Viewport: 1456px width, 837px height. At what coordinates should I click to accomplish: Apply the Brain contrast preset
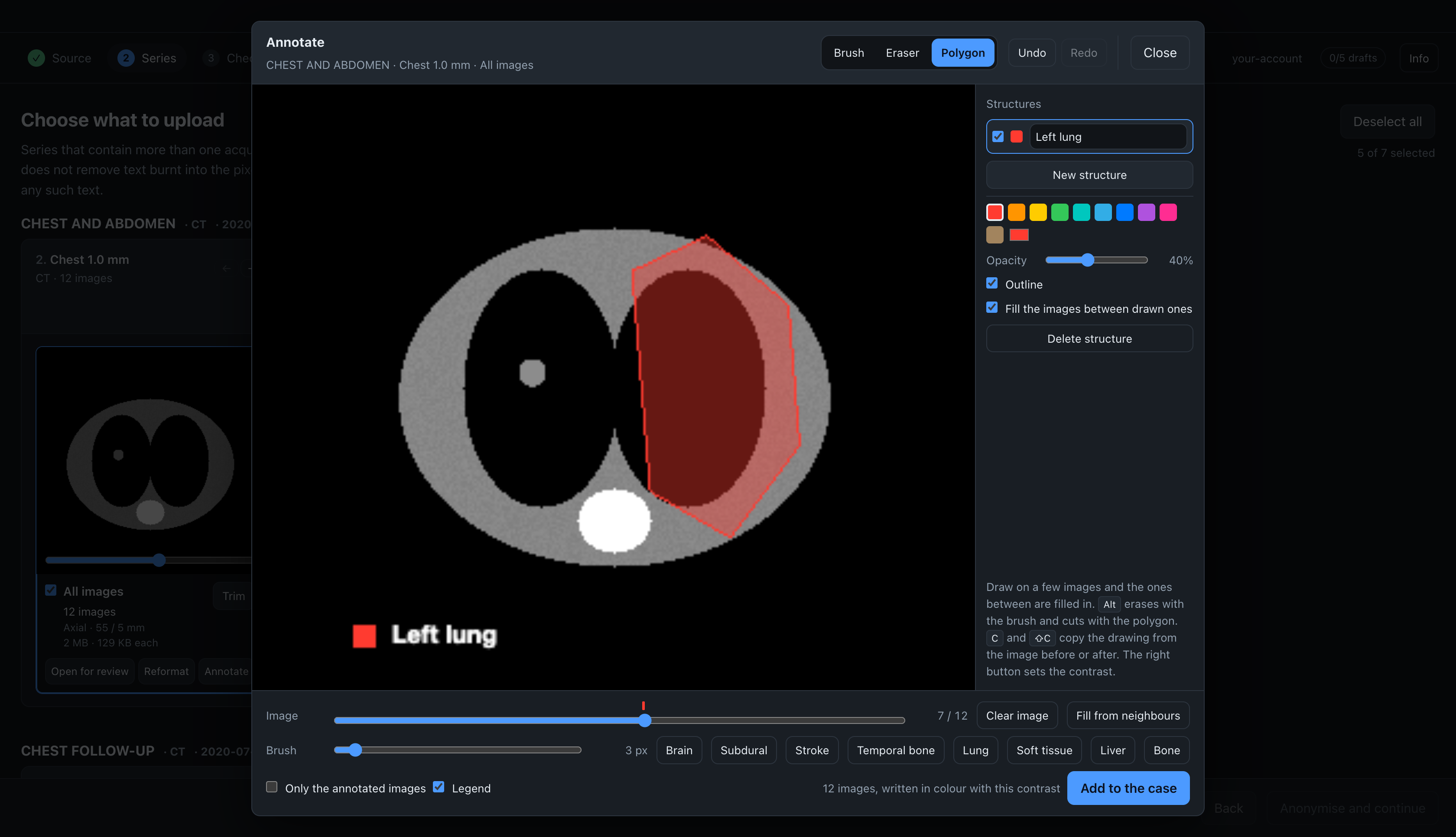pyautogui.click(x=679, y=750)
